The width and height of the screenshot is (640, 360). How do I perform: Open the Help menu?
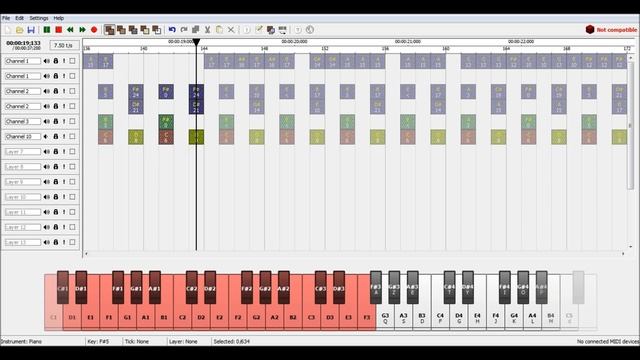pos(58,18)
